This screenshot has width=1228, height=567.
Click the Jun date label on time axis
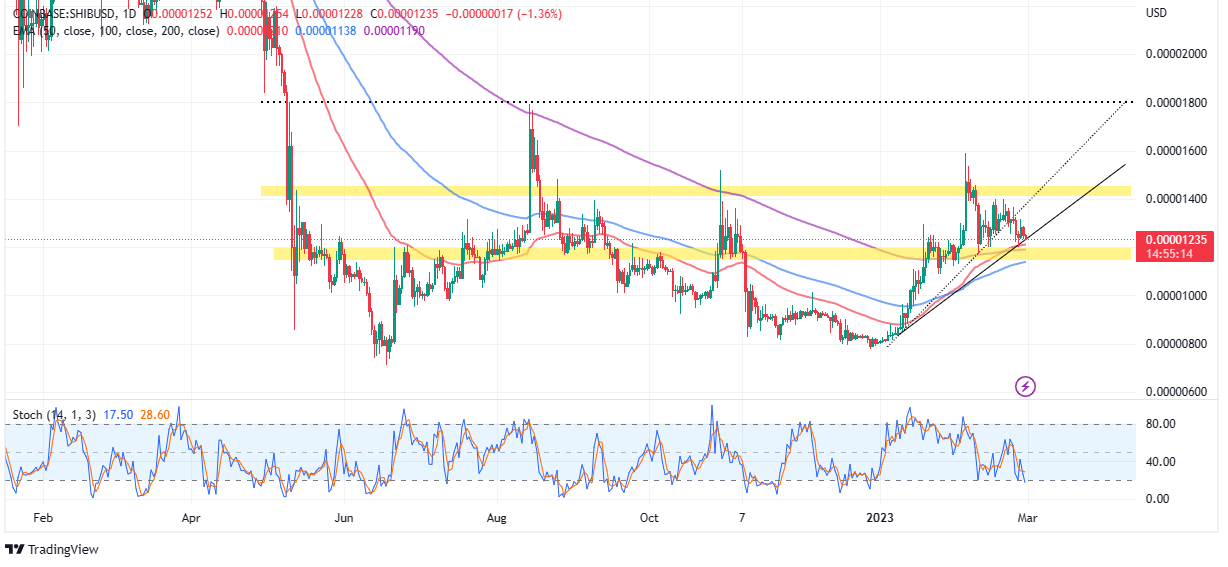344,518
